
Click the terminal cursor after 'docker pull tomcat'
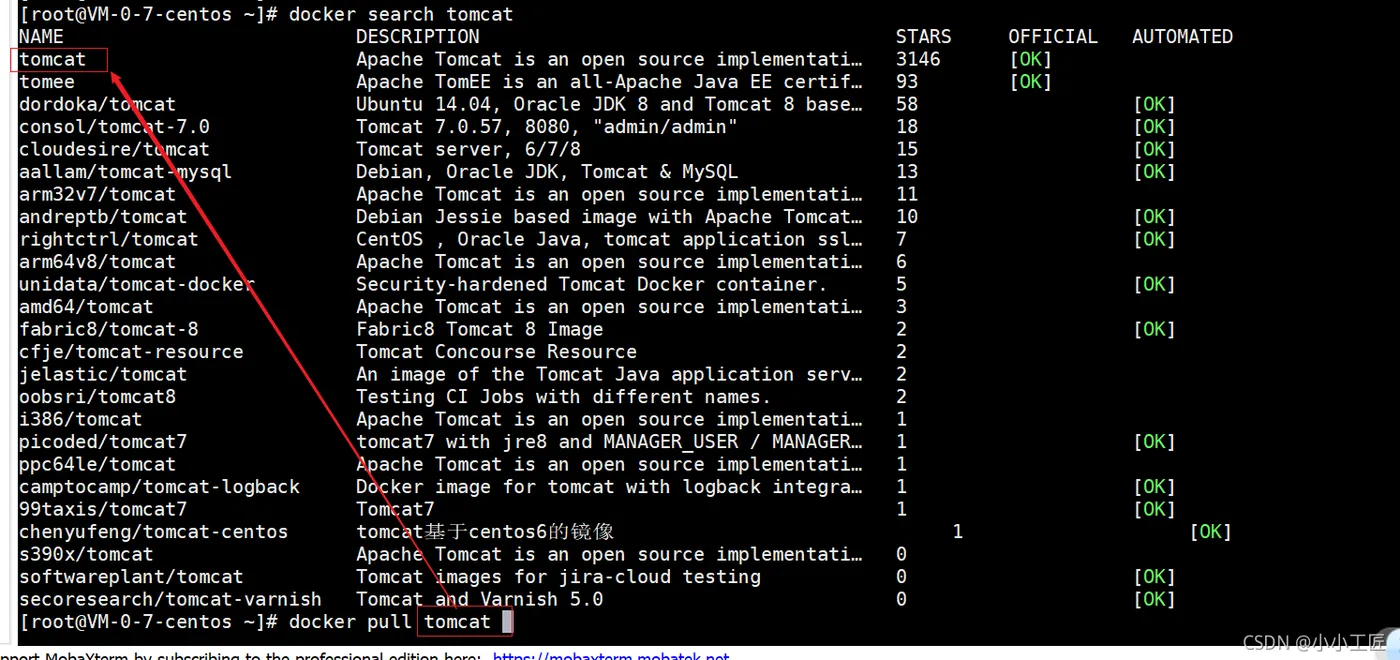coord(507,622)
